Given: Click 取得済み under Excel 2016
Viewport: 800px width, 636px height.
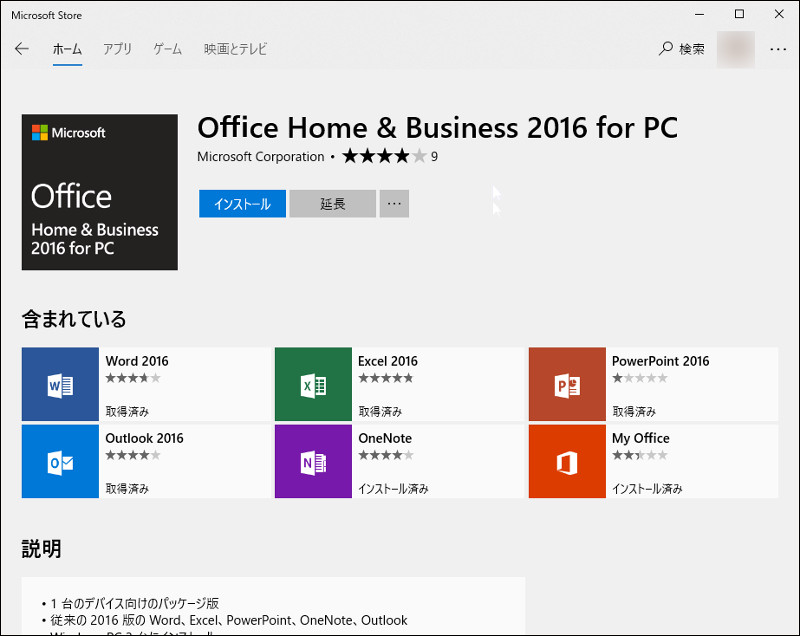Looking at the screenshot, I should point(380,411).
